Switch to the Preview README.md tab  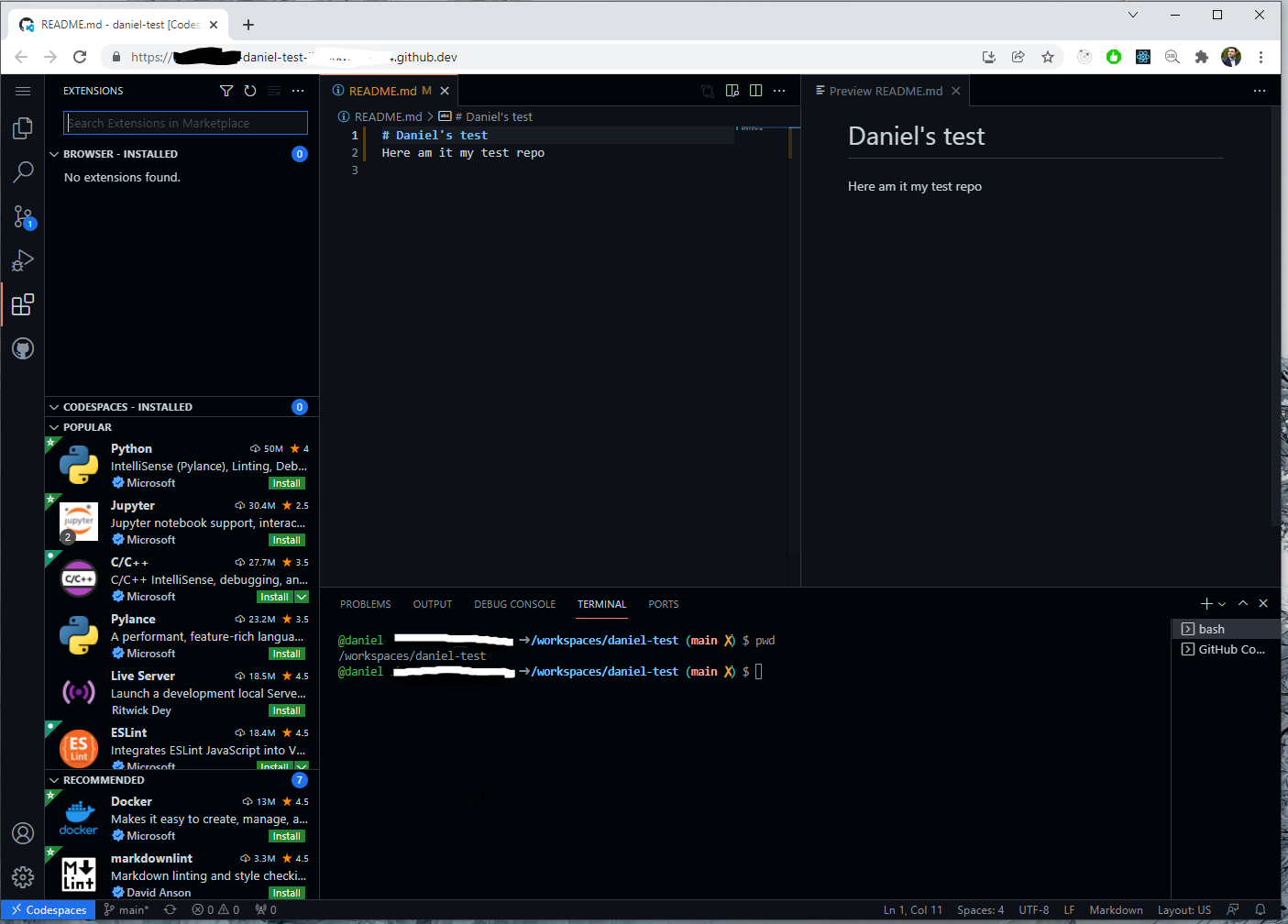pyautogui.click(x=886, y=91)
